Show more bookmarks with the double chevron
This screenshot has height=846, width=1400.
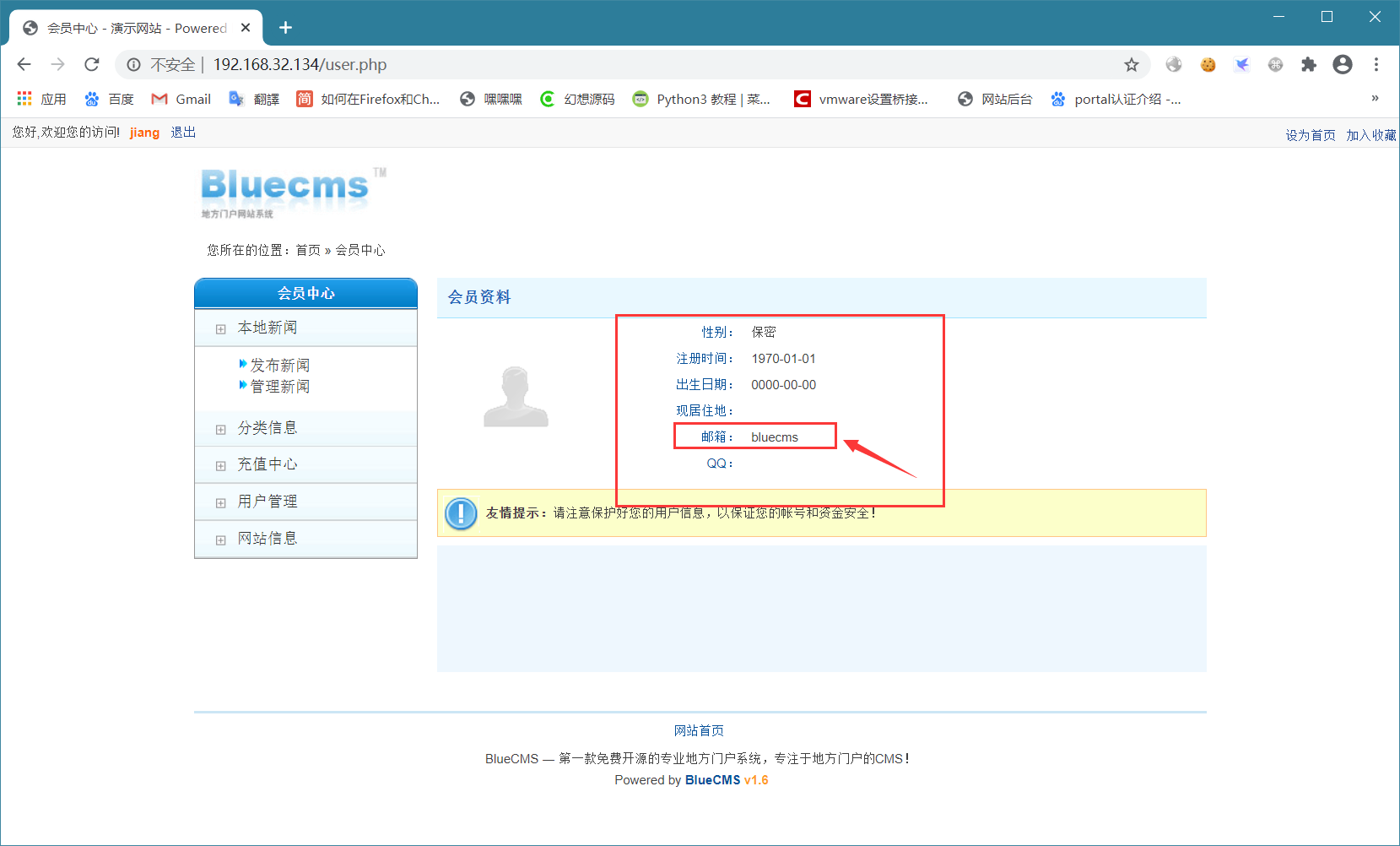coord(1375,98)
